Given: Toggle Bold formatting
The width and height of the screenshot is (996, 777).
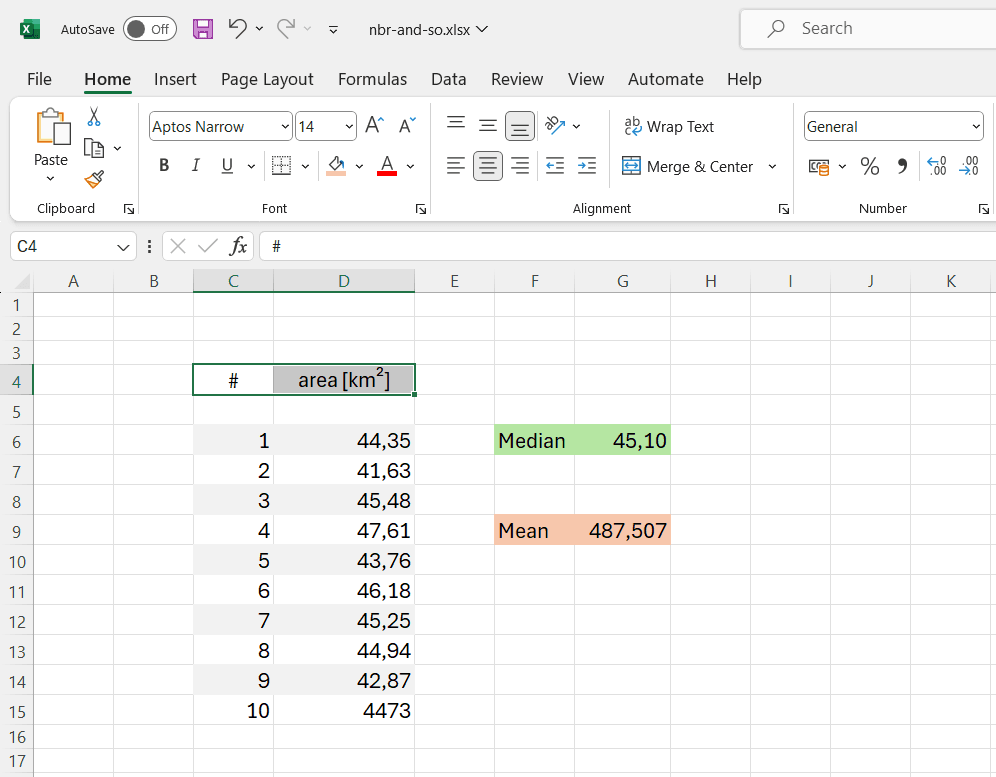Looking at the screenshot, I should pyautogui.click(x=164, y=166).
